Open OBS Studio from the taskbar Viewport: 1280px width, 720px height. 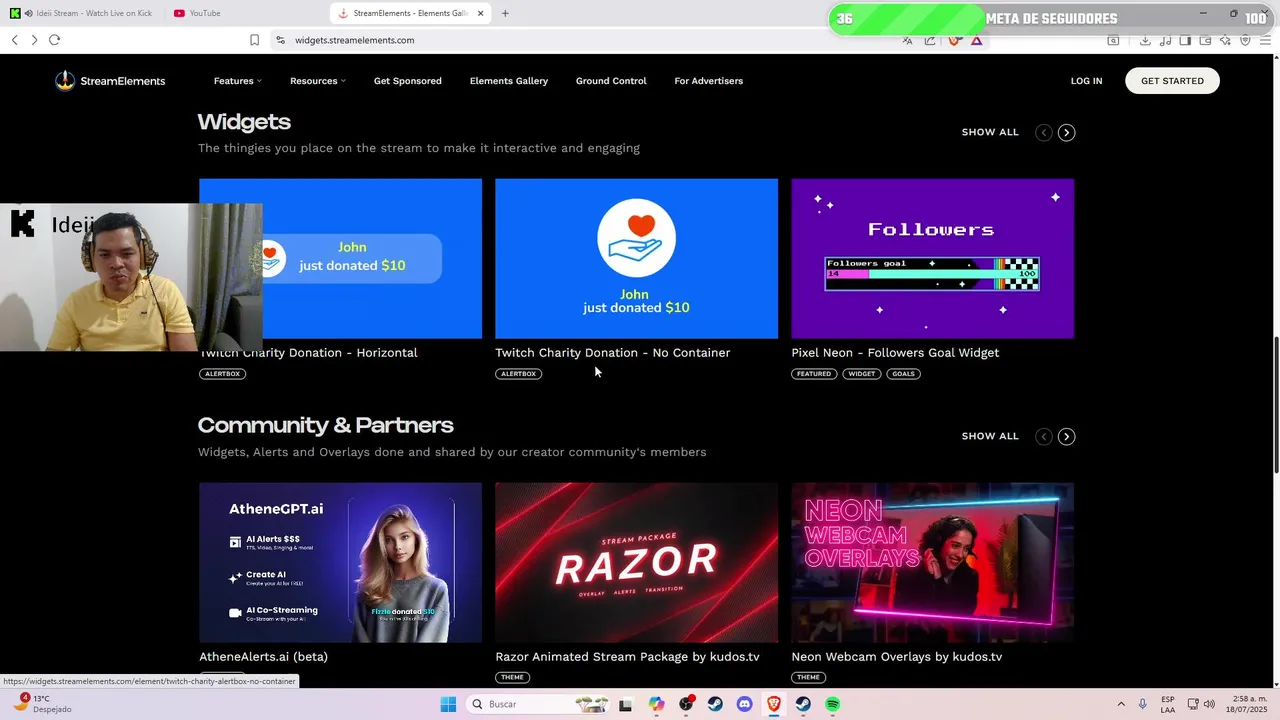point(686,704)
